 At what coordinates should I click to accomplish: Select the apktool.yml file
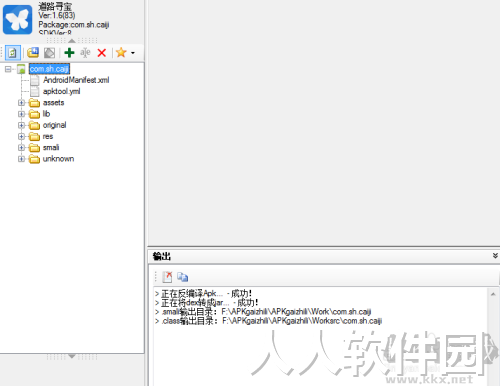click(x=62, y=91)
